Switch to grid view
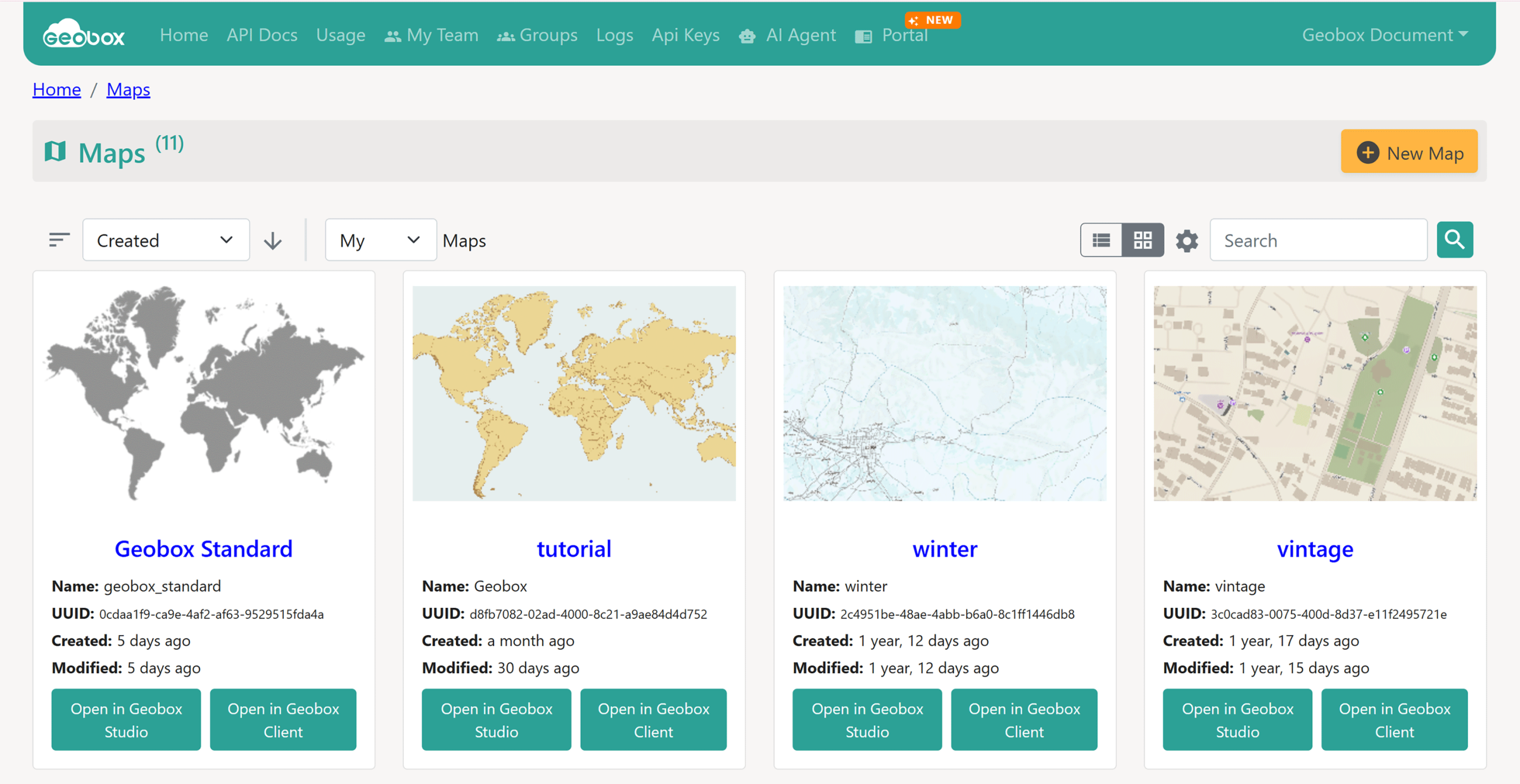Image resolution: width=1520 pixels, height=784 pixels. 1143,240
